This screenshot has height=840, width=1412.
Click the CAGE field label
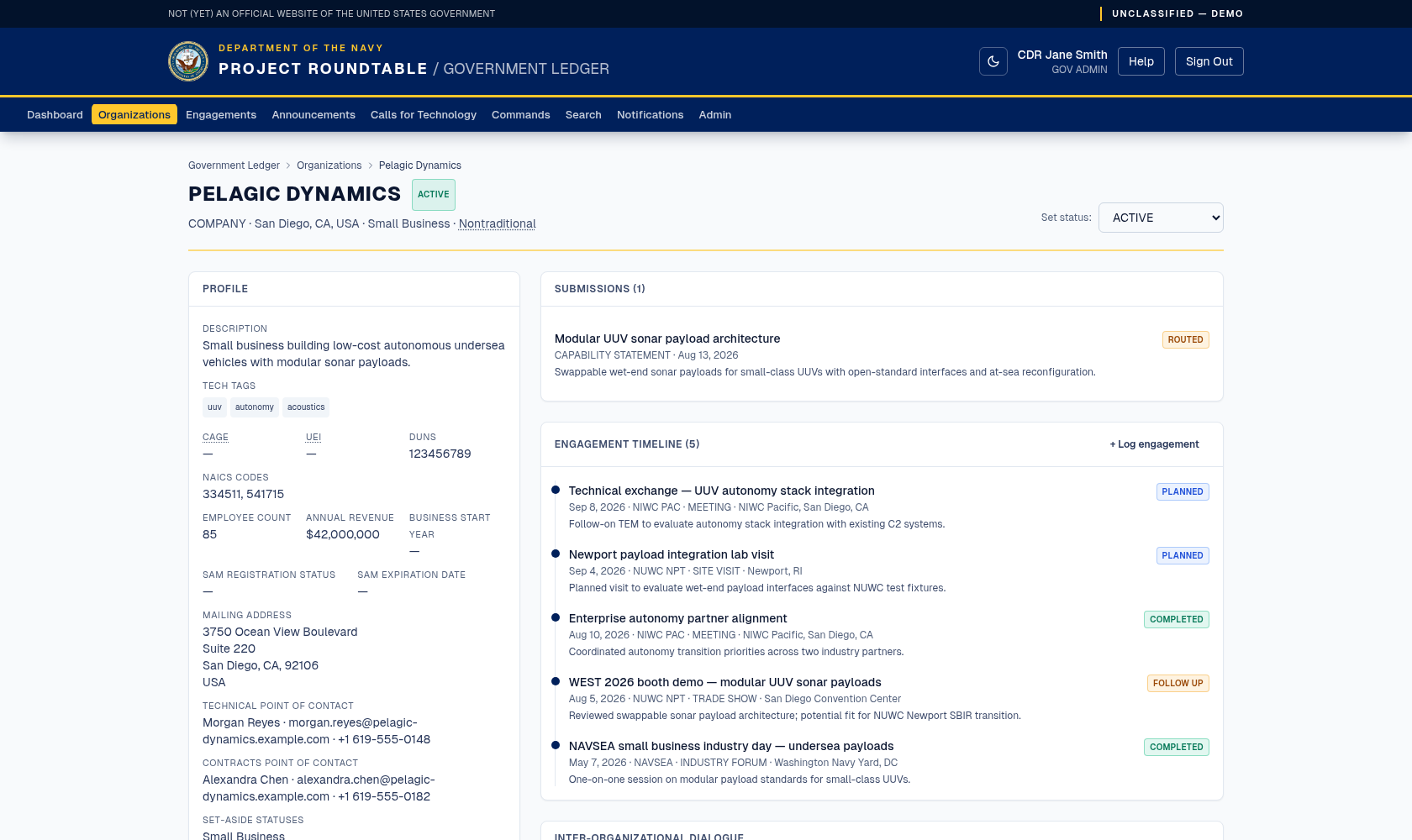(x=215, y=437)
